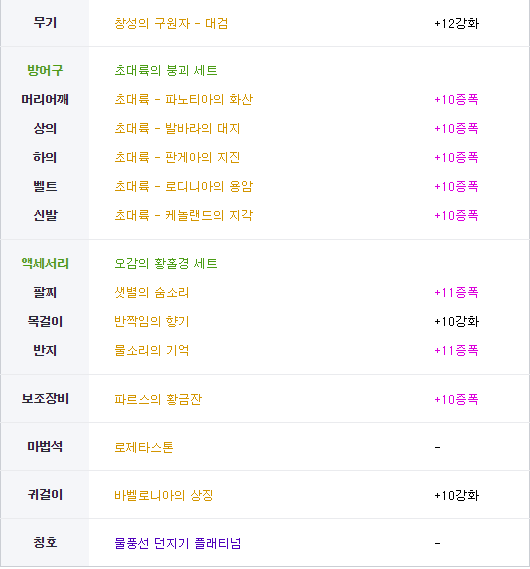This screenshot has height=569, width=530.
Task: Select the 물풍선 던지기 플래티넘 title
Action: point(178,543)
